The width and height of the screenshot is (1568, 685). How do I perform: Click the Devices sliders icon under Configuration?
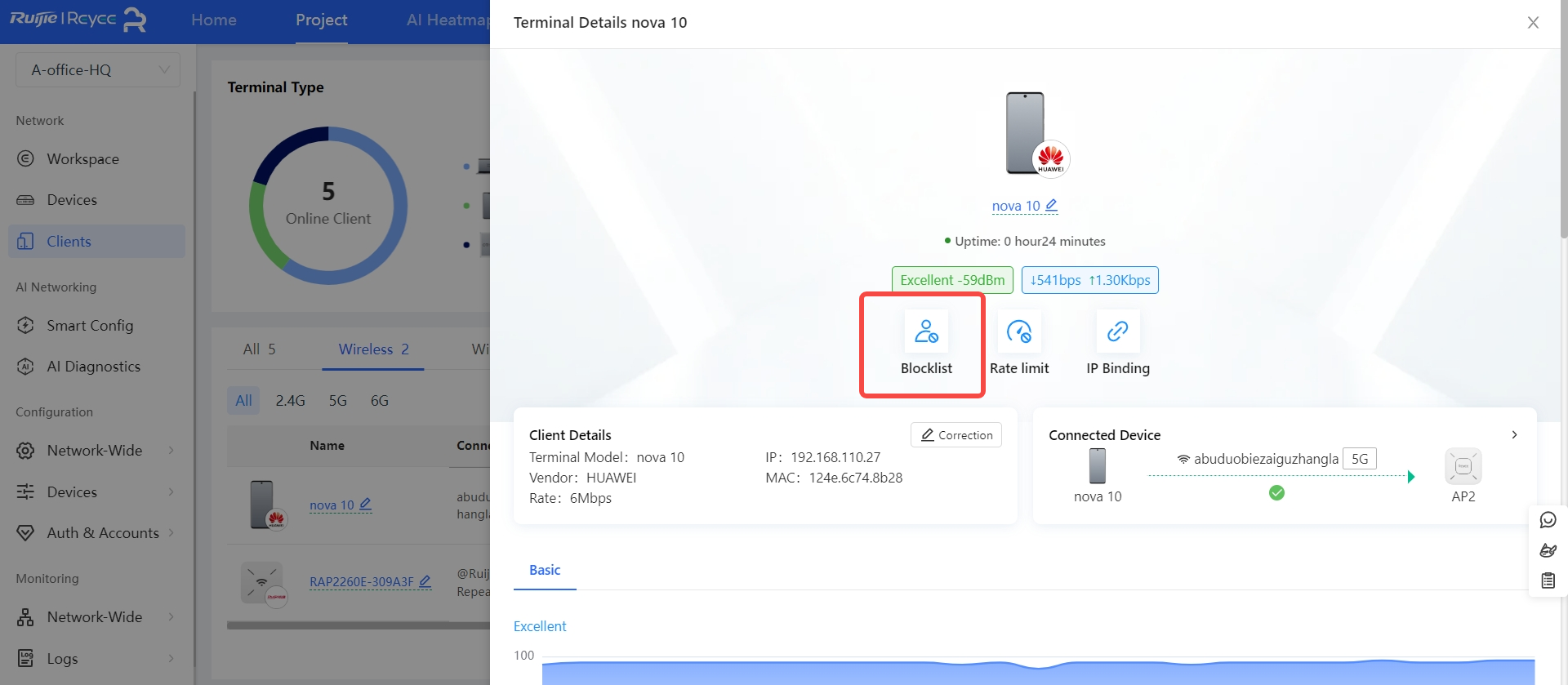pos(25,492)
